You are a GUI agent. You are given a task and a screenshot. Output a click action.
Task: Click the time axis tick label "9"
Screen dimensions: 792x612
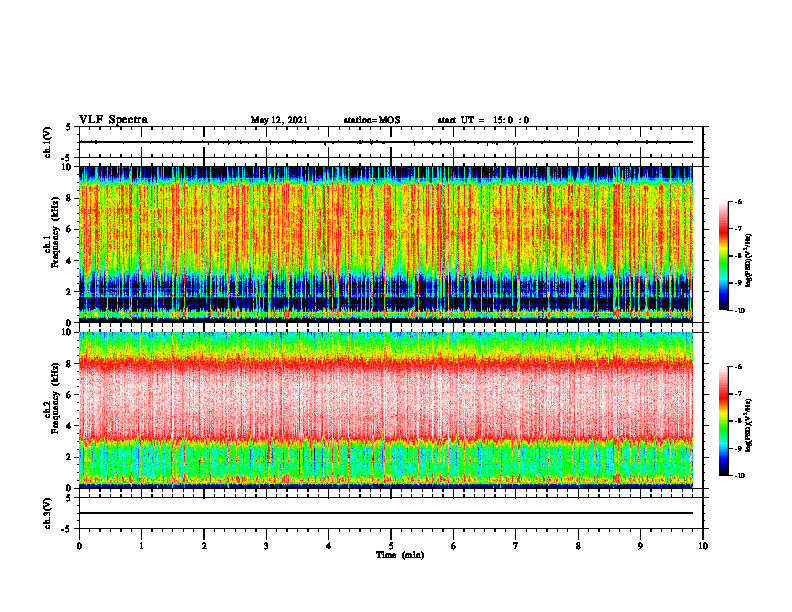click(640, 546)
